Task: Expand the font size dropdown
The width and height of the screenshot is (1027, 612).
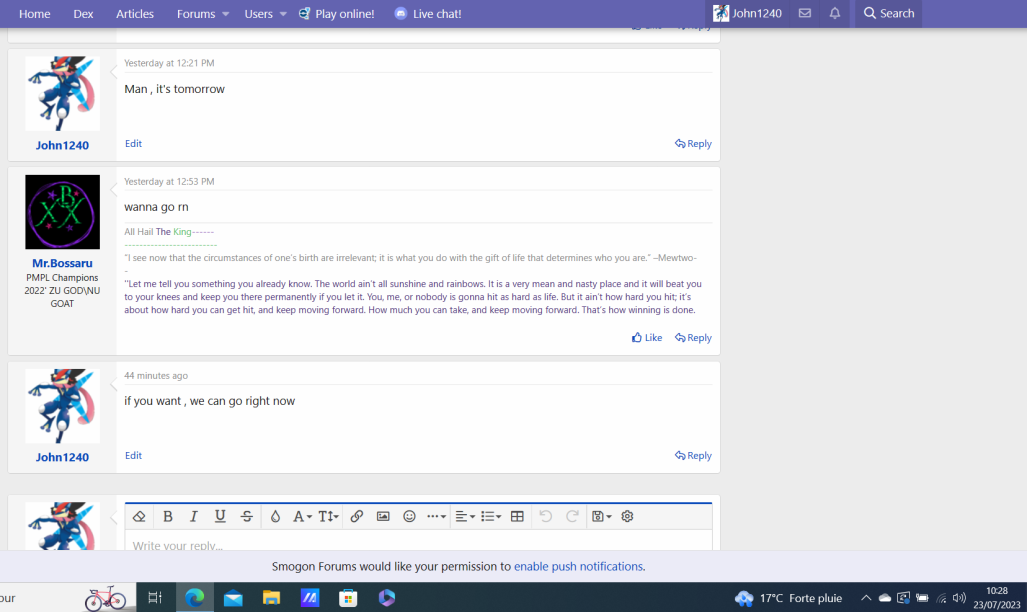Action: [x=328, y=517]
